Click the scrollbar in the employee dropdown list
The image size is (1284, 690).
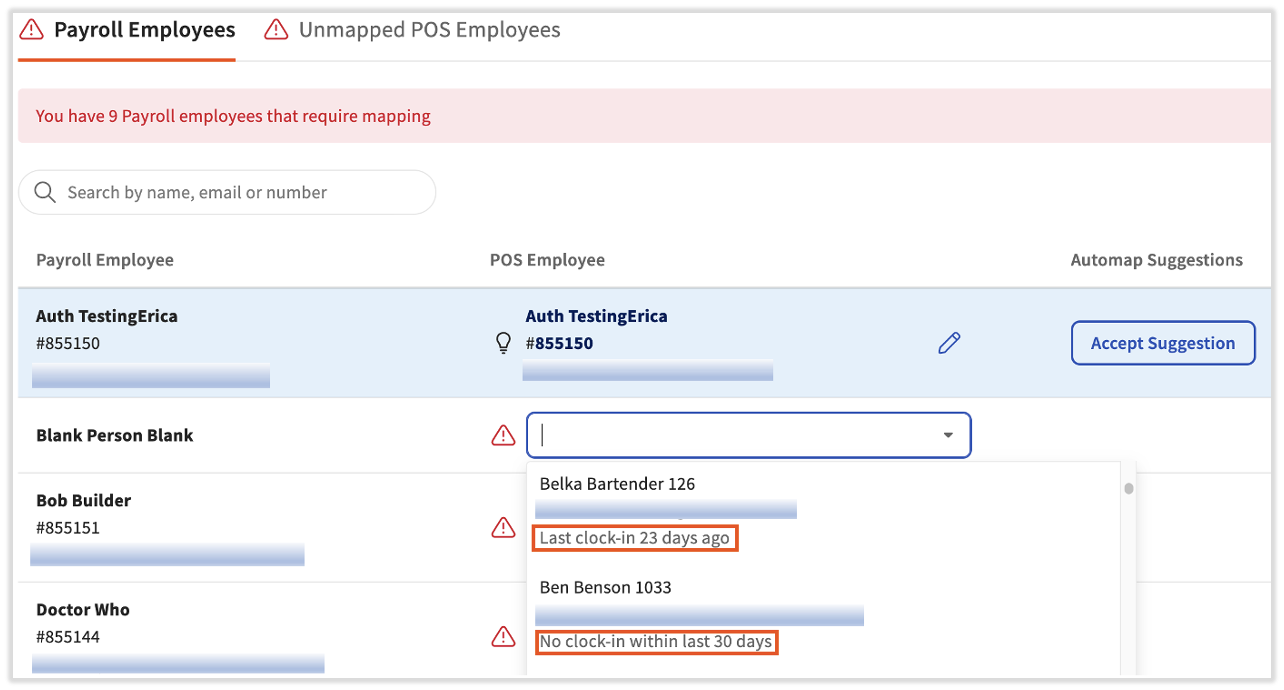pos(1127,488)
